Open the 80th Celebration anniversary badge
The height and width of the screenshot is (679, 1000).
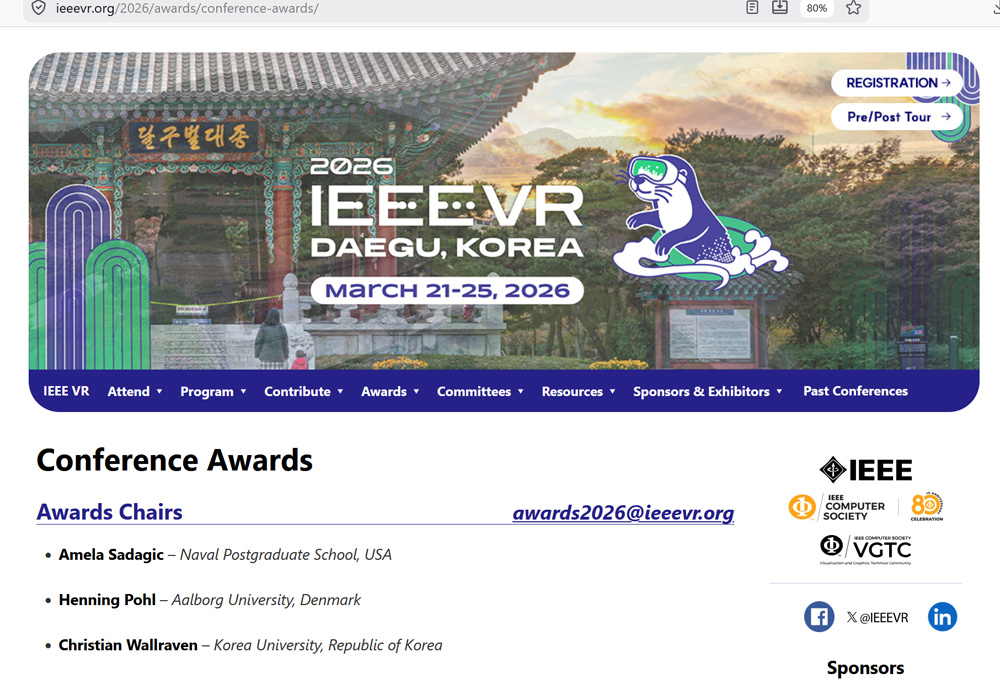point(926,506)
